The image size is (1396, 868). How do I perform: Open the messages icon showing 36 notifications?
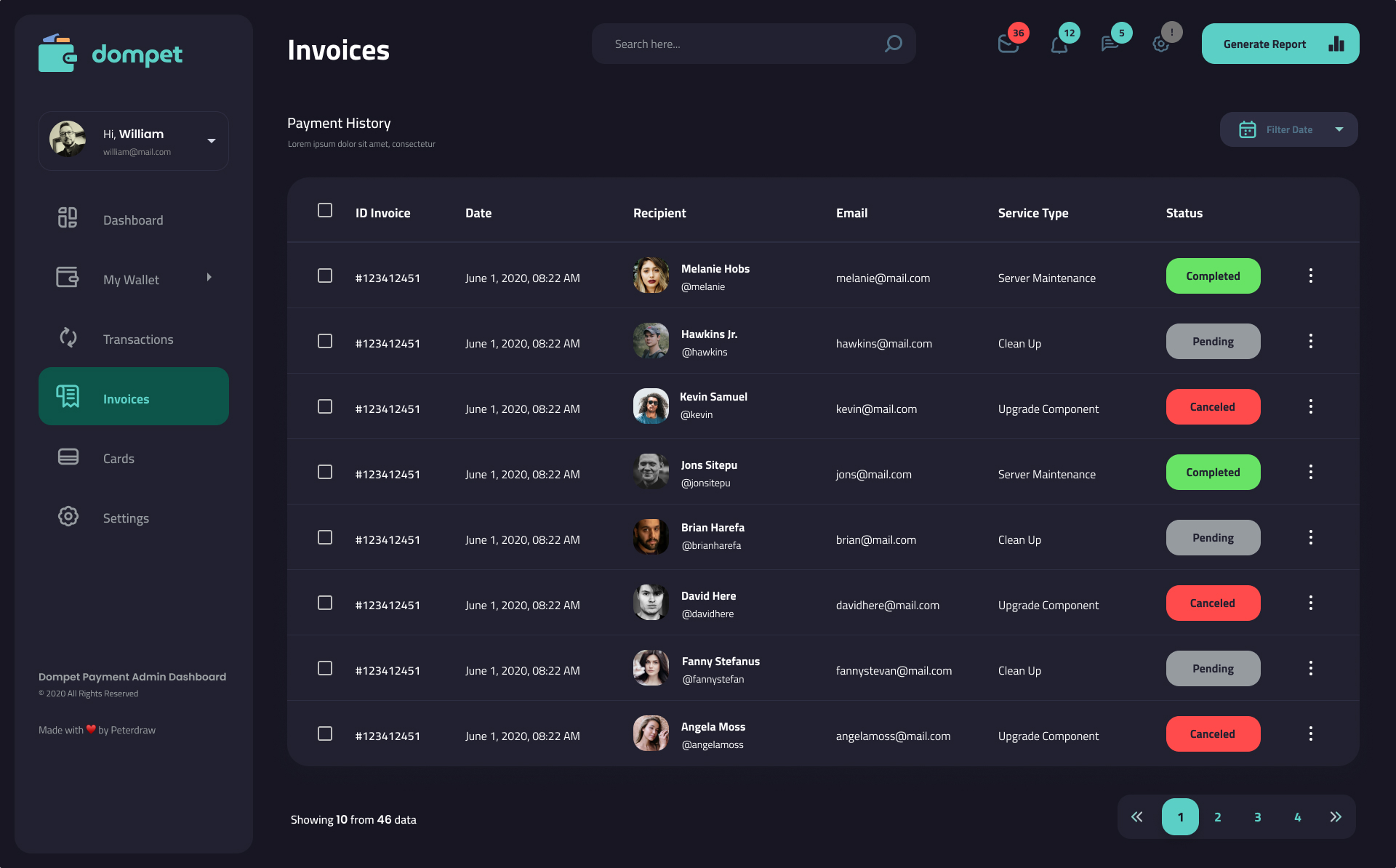click(1008, 44)
